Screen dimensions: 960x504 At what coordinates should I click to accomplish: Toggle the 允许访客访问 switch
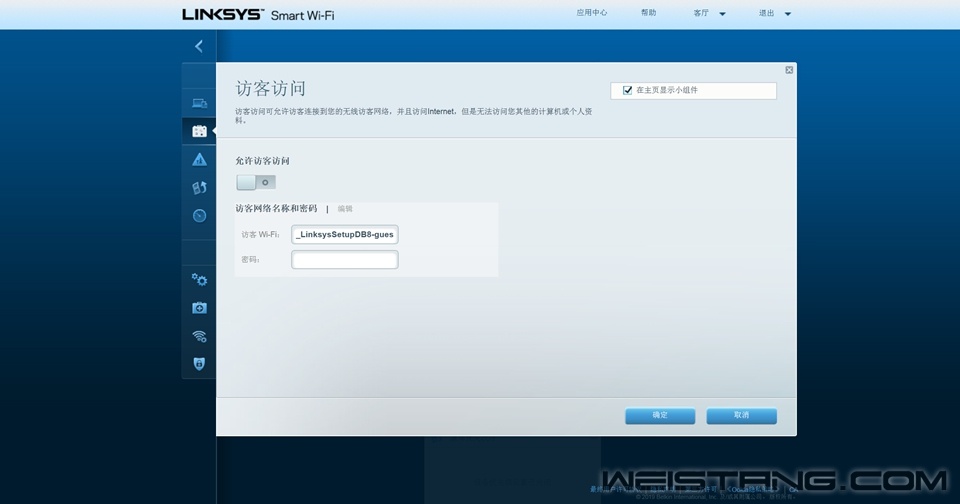point(256,182)
